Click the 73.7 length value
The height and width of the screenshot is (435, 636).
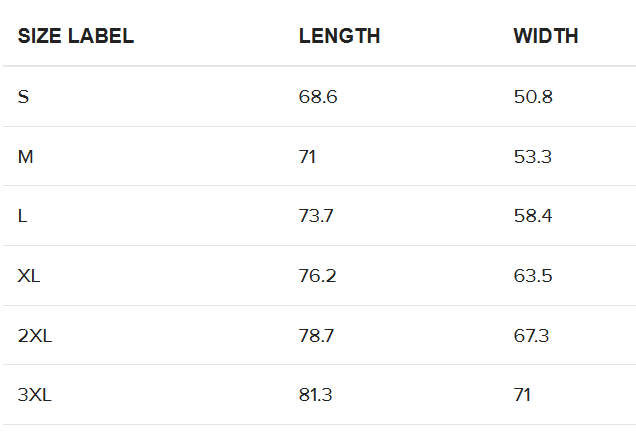[316, 215]
